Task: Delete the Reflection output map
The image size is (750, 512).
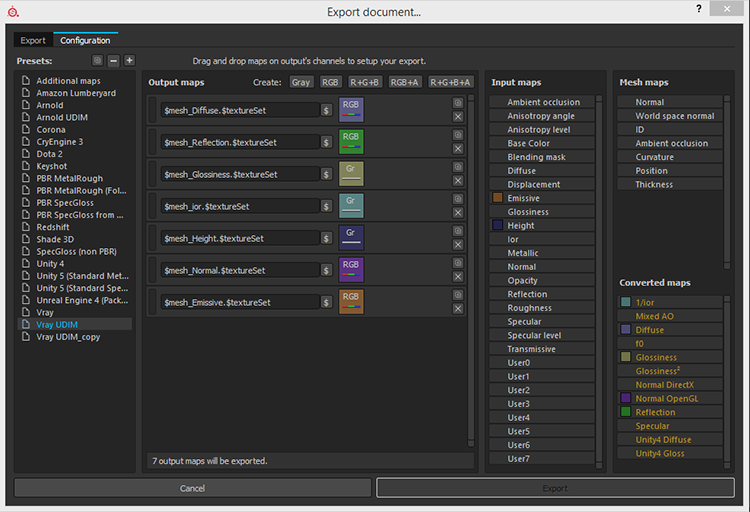Action: point(458,149)
